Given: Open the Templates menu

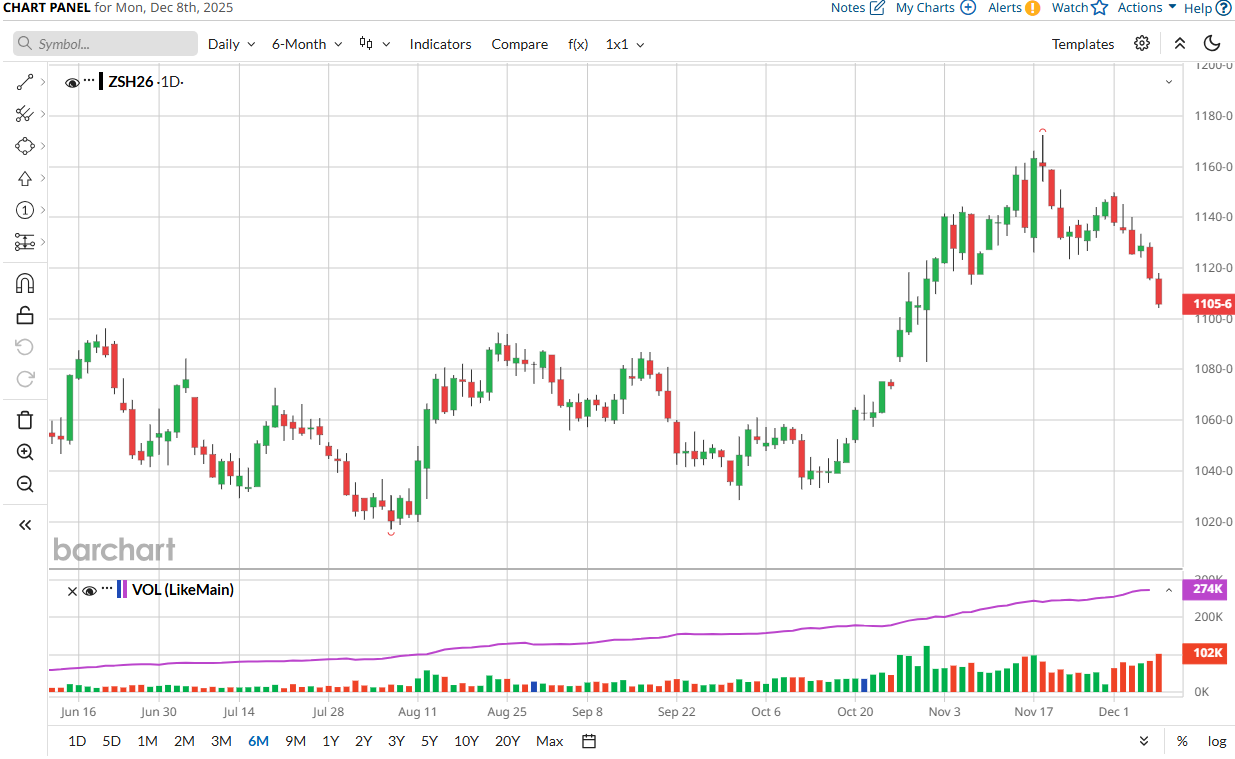Looking at the screenshot, I should (1083, 44).
